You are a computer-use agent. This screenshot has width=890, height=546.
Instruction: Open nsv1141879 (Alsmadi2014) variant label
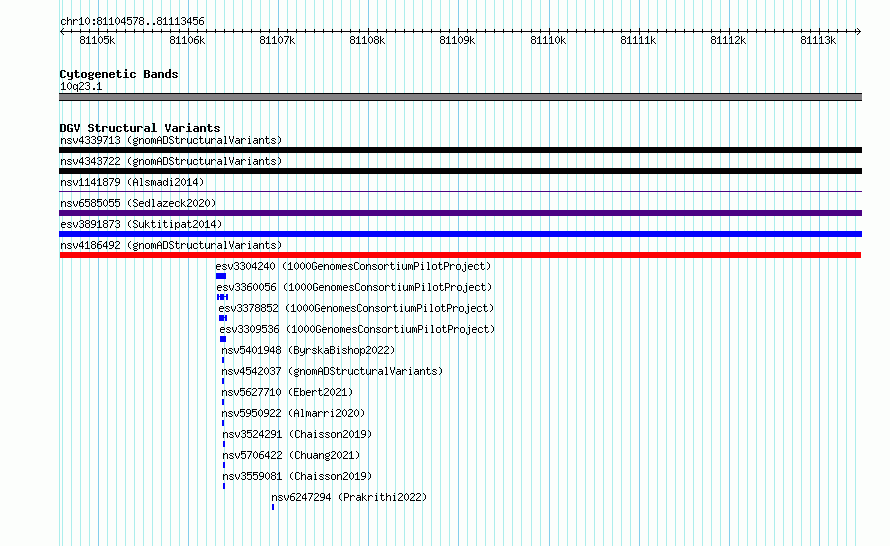tap(132, 182)
